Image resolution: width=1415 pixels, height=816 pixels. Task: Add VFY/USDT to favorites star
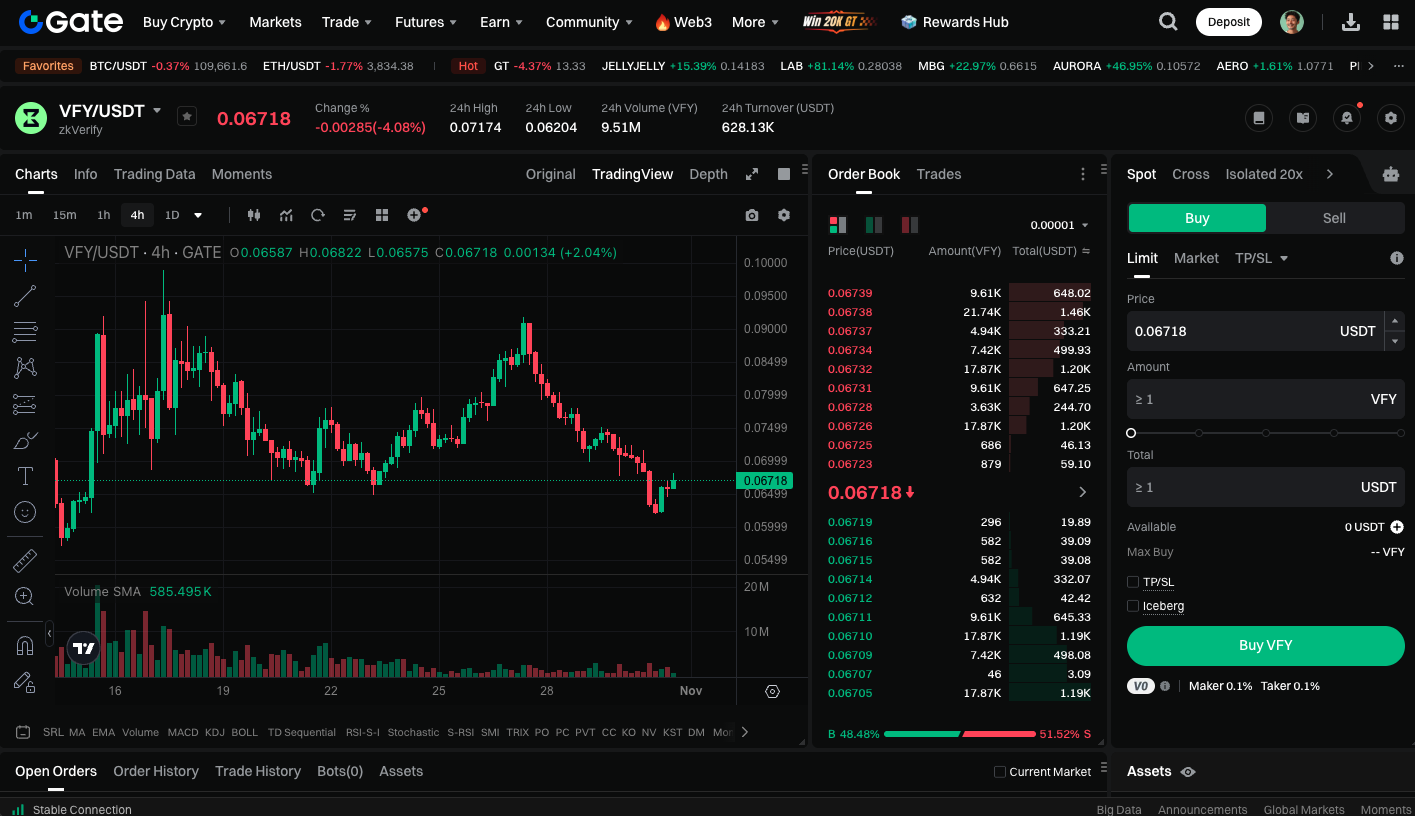pos(187,116)
